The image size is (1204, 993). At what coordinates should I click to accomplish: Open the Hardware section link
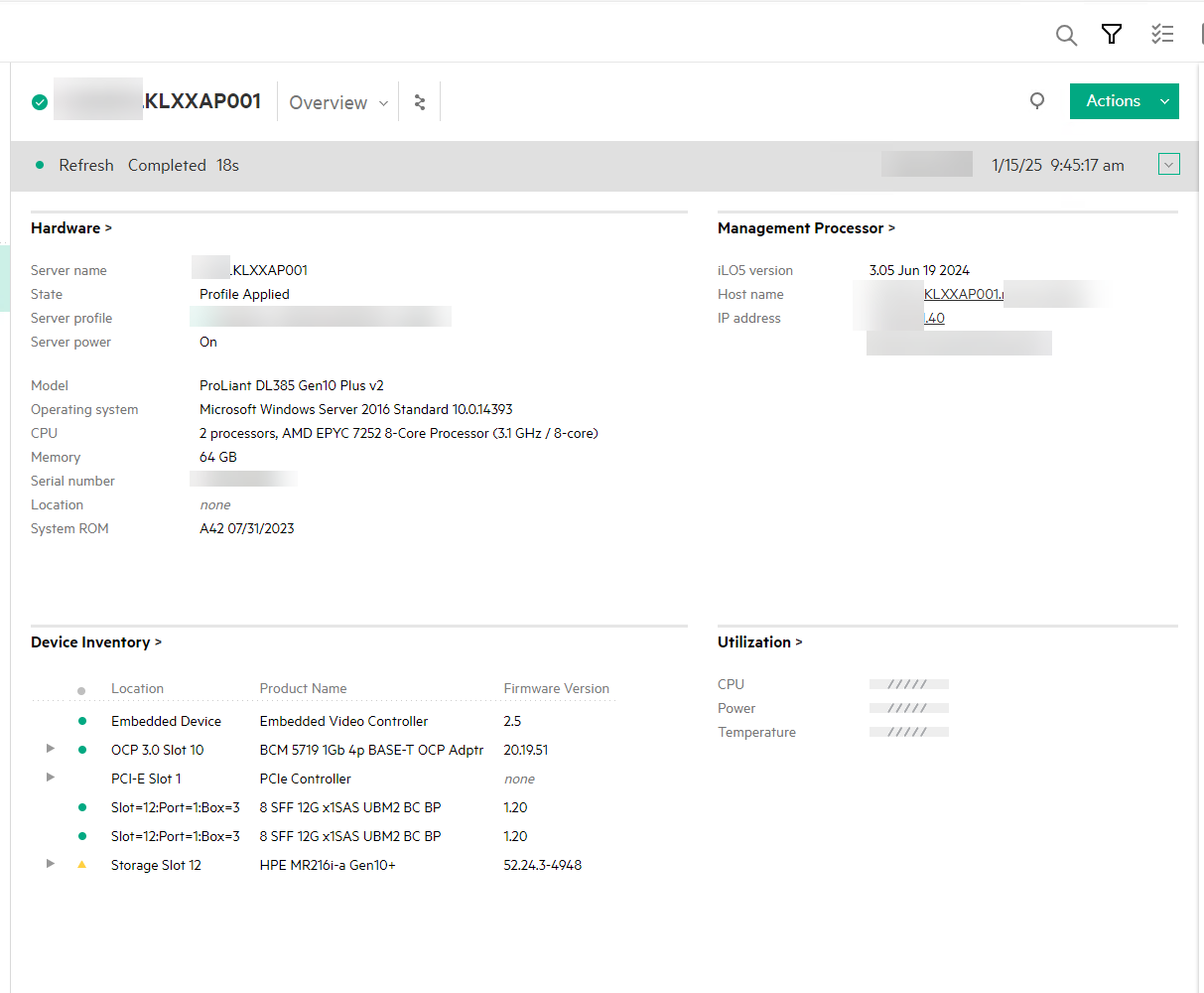[71, 227]
